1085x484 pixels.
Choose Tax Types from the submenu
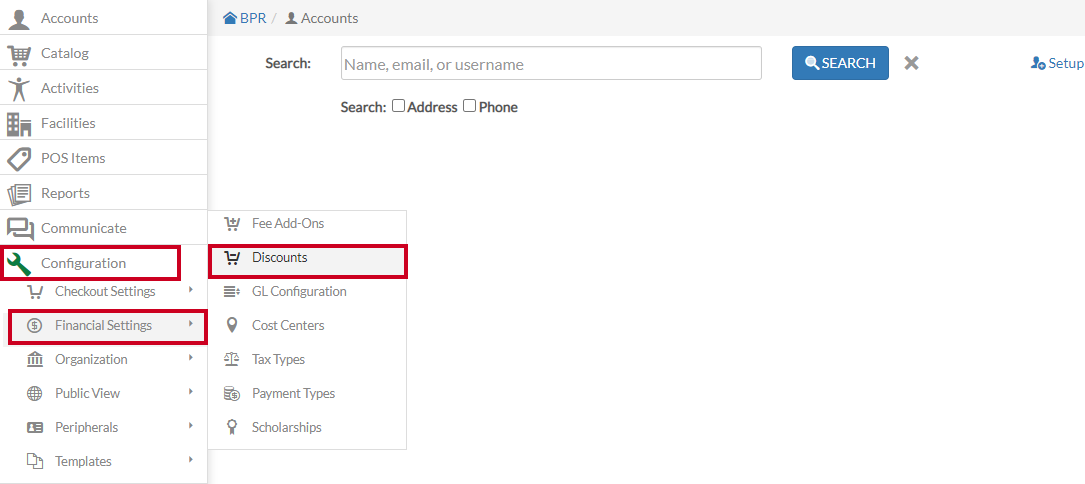(307, 359)
